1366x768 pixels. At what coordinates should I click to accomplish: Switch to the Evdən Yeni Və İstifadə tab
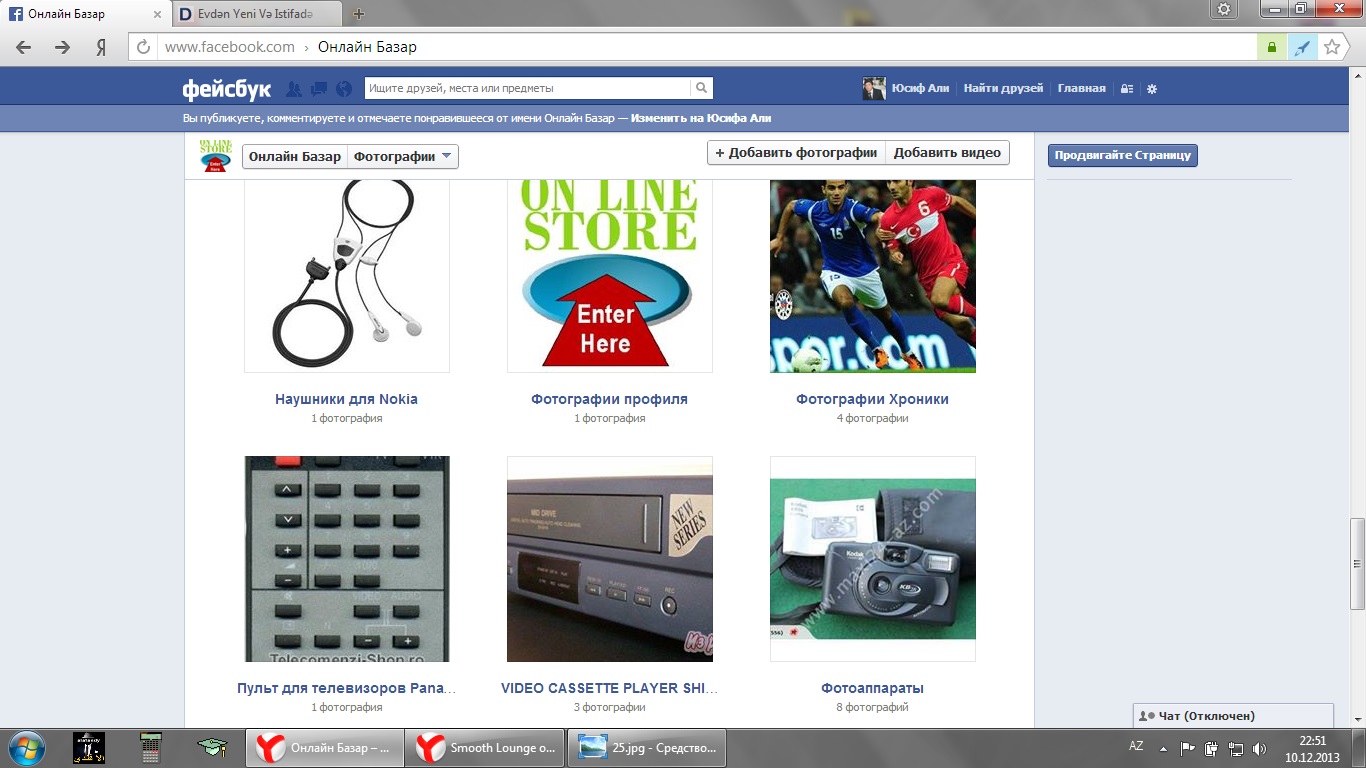pyautogui.click(x=256, y=14)
